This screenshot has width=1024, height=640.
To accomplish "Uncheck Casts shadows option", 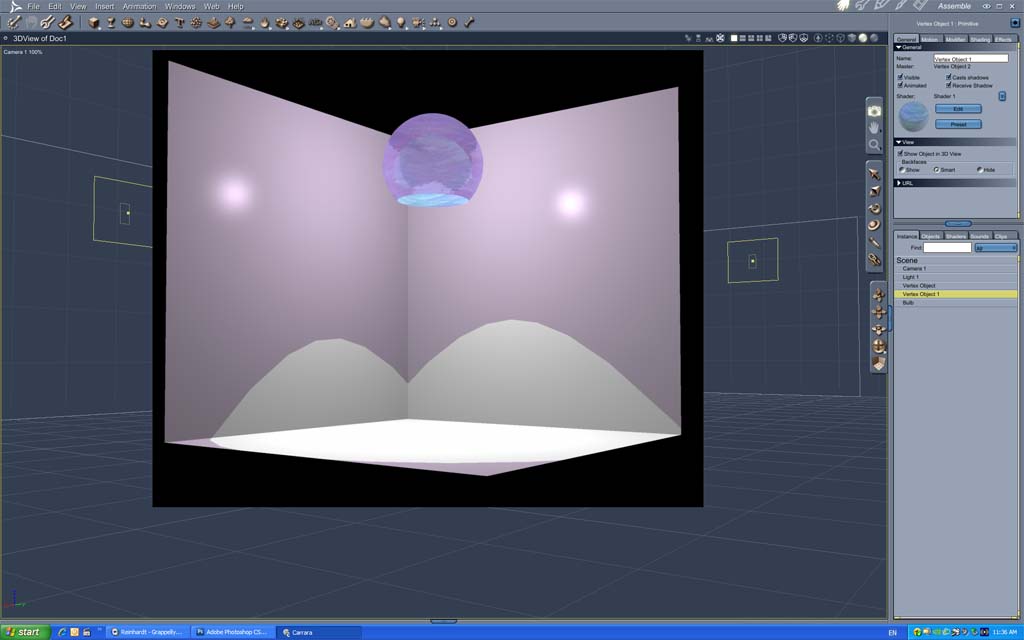I will click(948, 77).
